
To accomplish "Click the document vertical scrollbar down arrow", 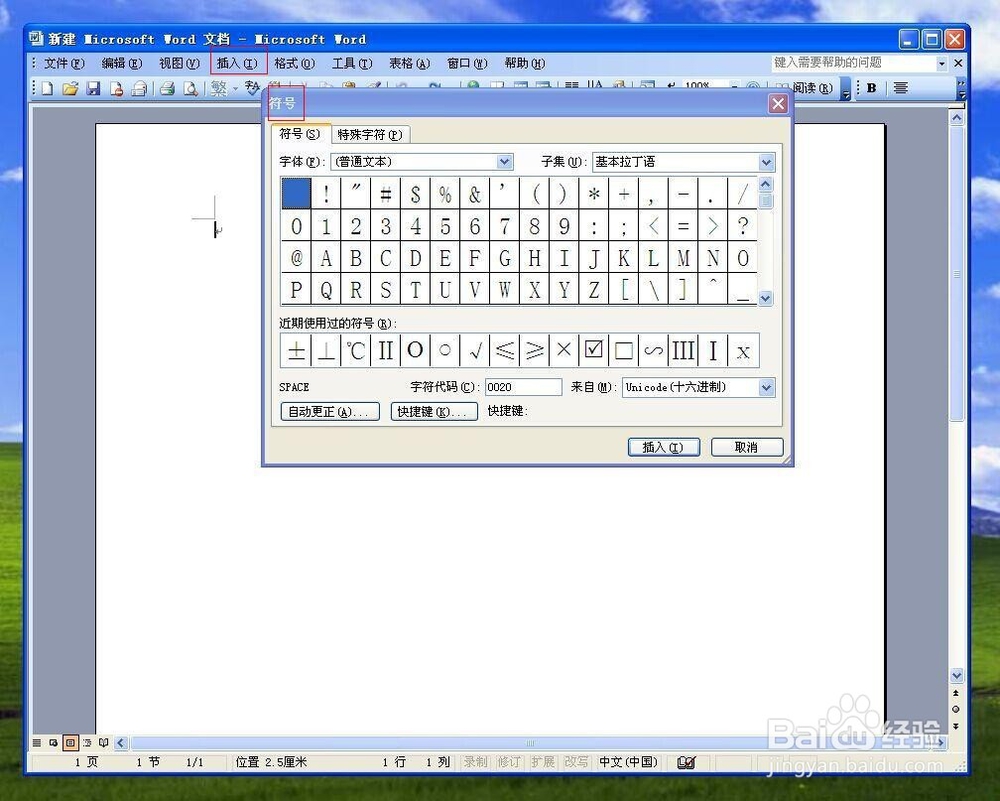I will pos(957,675).
